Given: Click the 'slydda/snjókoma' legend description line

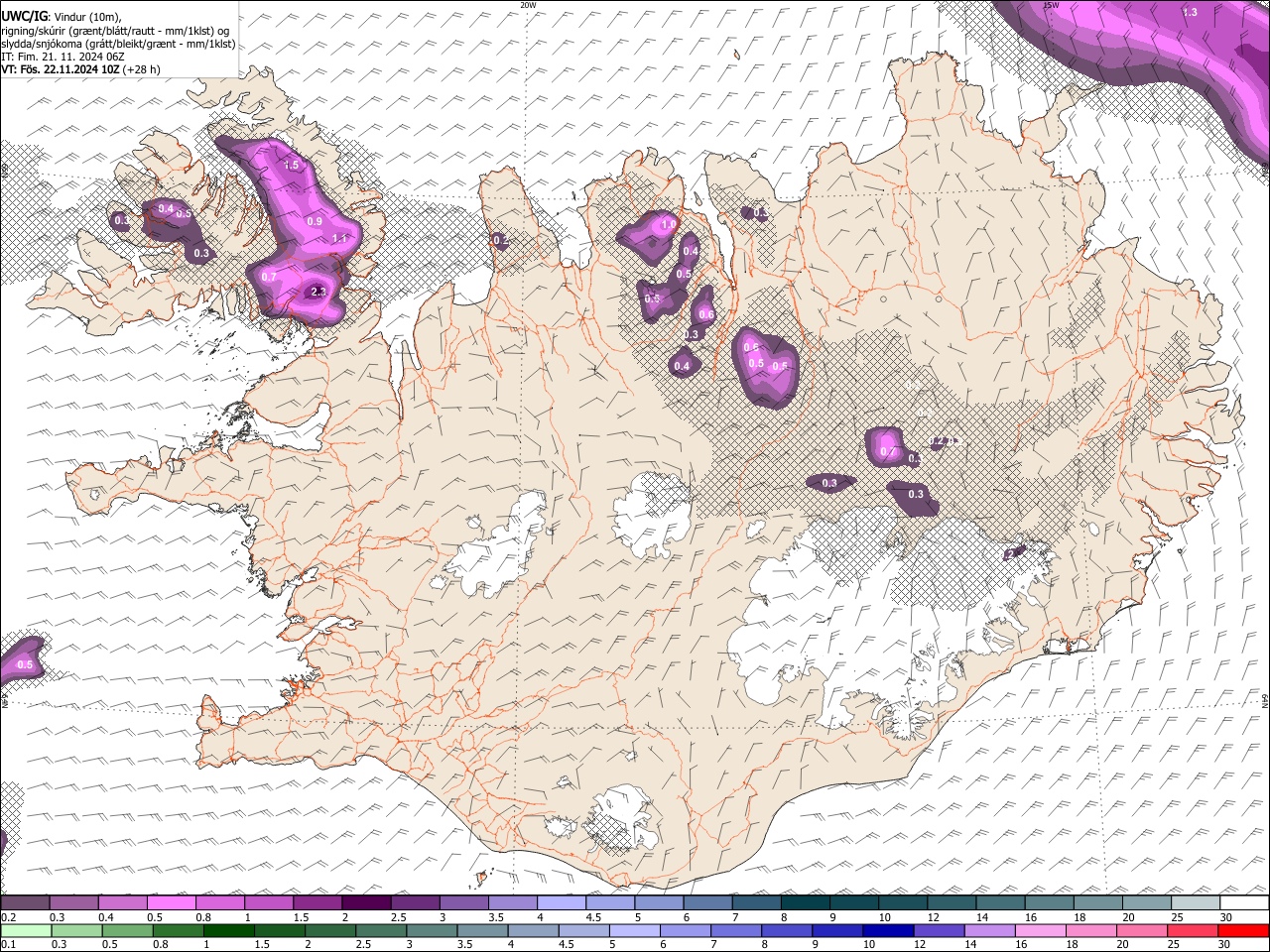Looking at the screenshot, I should click(118, 44).
